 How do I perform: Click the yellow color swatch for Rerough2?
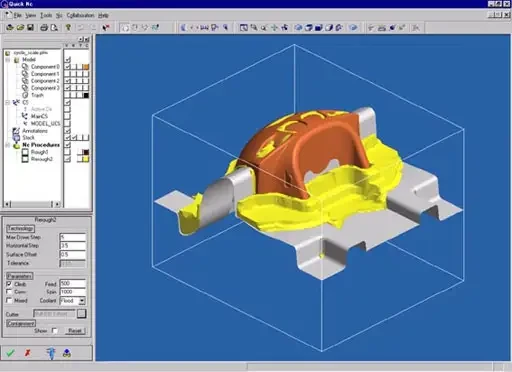(x=86, y=159)
